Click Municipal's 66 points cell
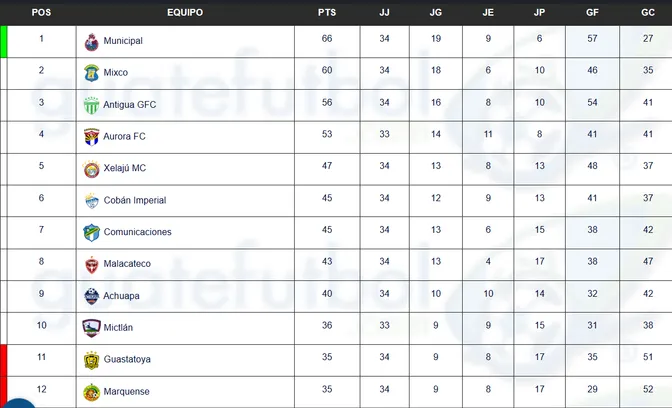672x408 pixels. click(327, 40)
